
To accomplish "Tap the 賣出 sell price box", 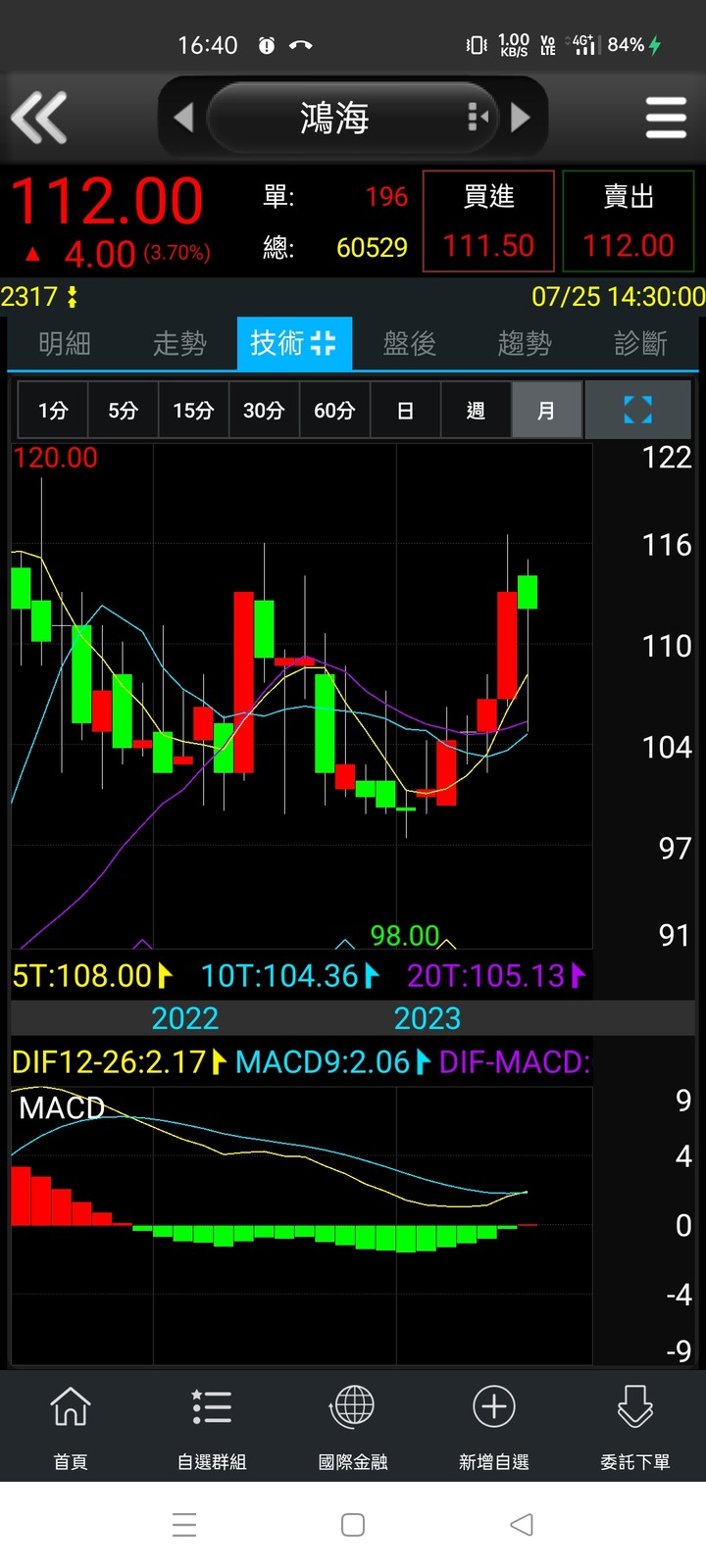I will coord(629,220).
